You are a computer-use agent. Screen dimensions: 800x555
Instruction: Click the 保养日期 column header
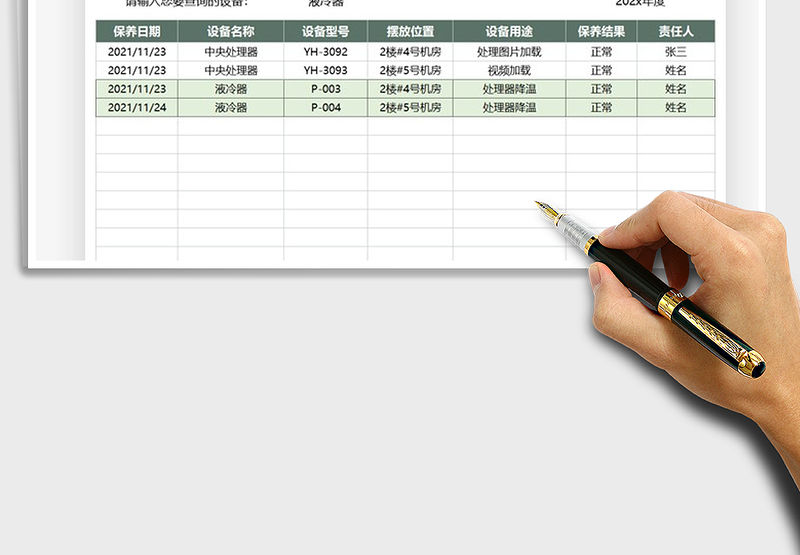(137, 32)
